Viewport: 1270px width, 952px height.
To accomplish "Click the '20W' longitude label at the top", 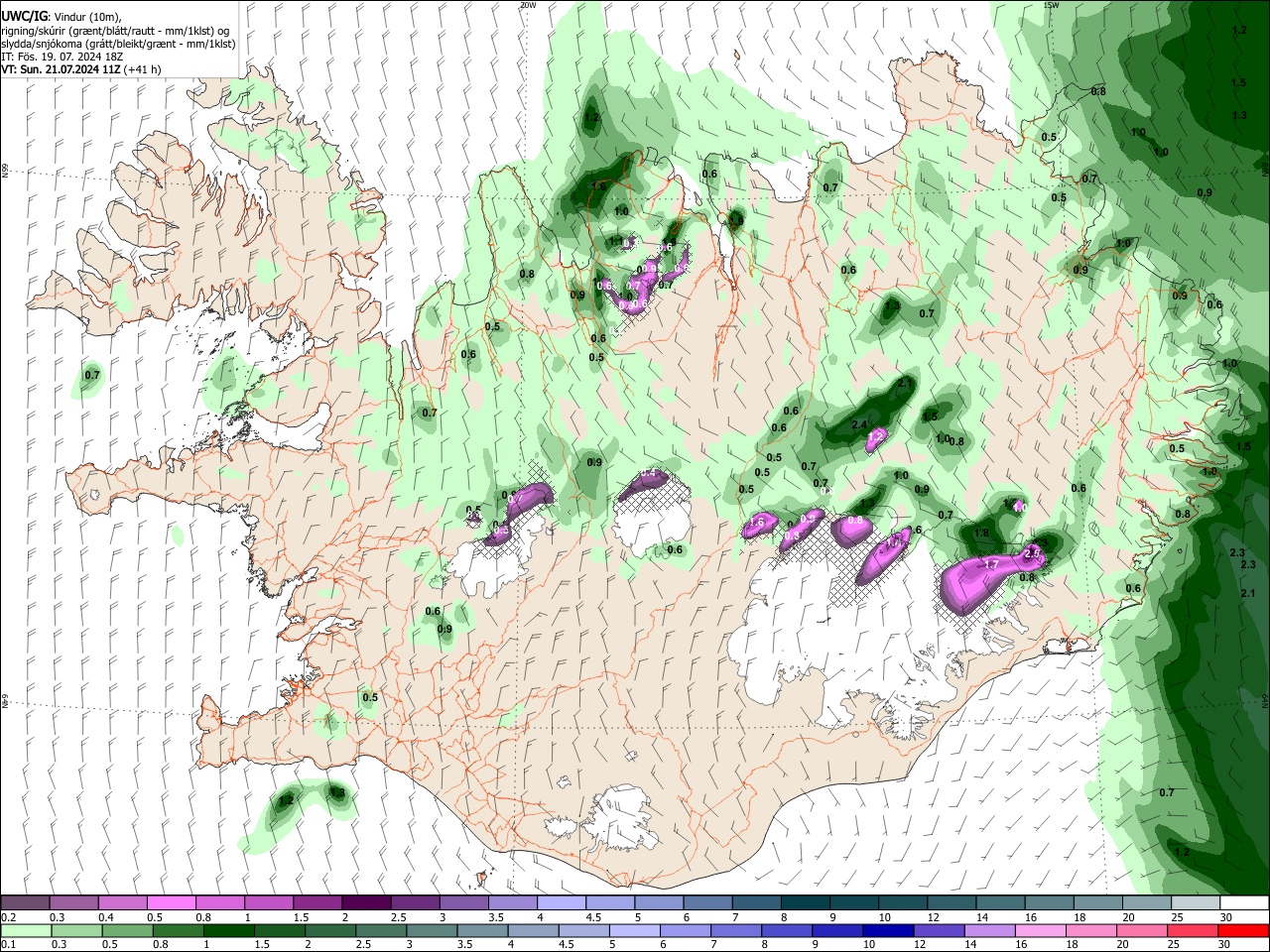I will 528,5.
